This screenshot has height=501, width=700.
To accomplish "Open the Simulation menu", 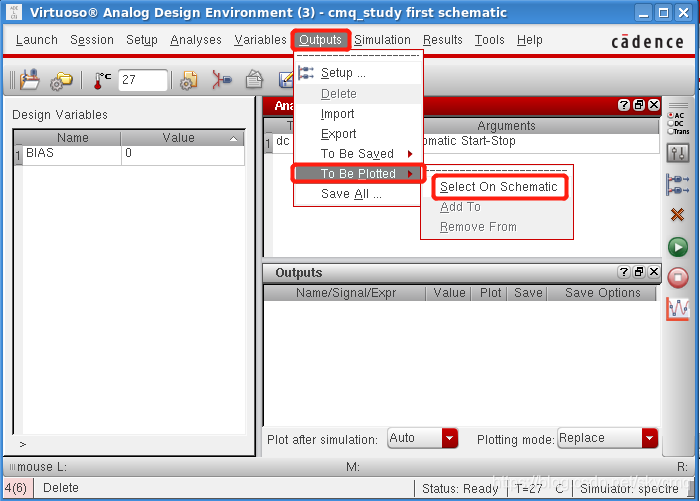I will point(383,40).
